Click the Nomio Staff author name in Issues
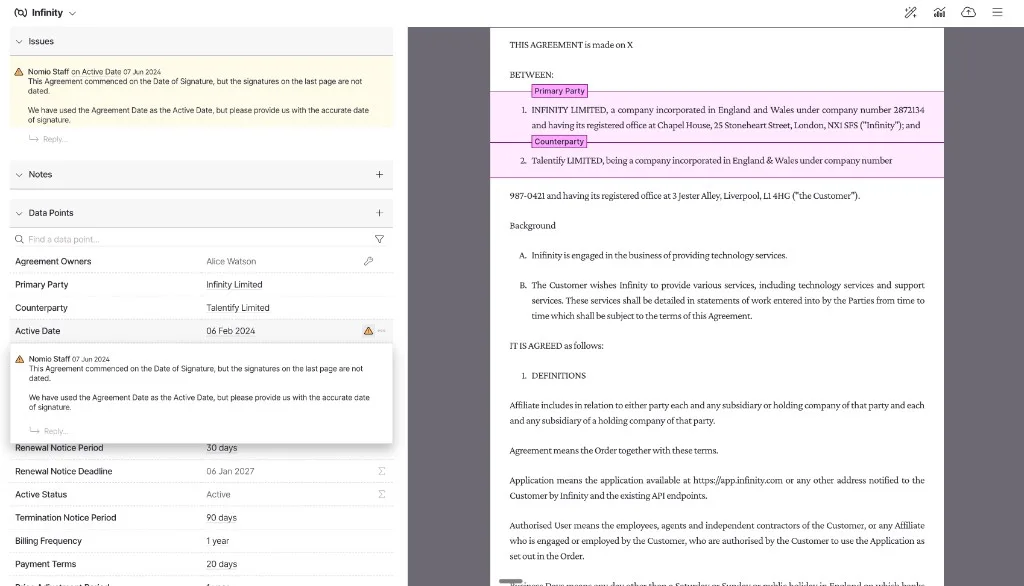The height and width of the screenshot is (586, 1024). (x=48, y=72)
